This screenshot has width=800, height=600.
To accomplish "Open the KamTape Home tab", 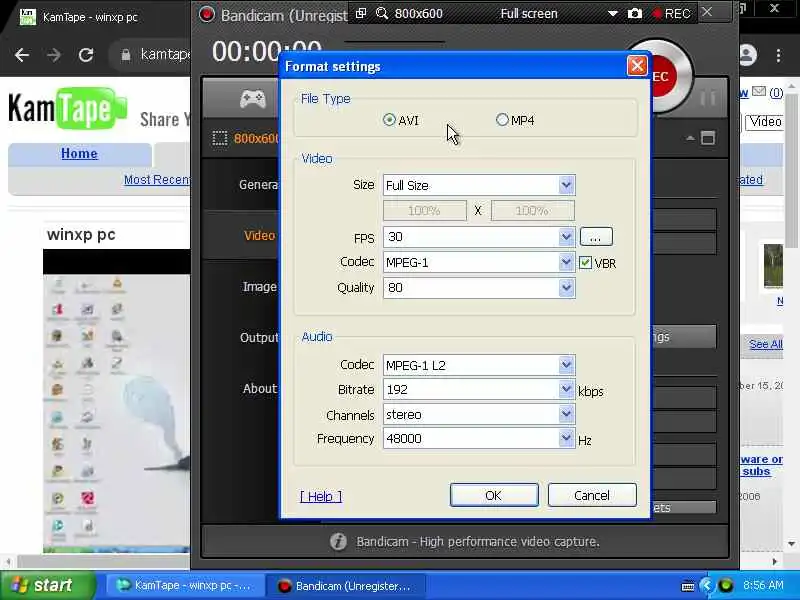I will (x=79, y=154).
